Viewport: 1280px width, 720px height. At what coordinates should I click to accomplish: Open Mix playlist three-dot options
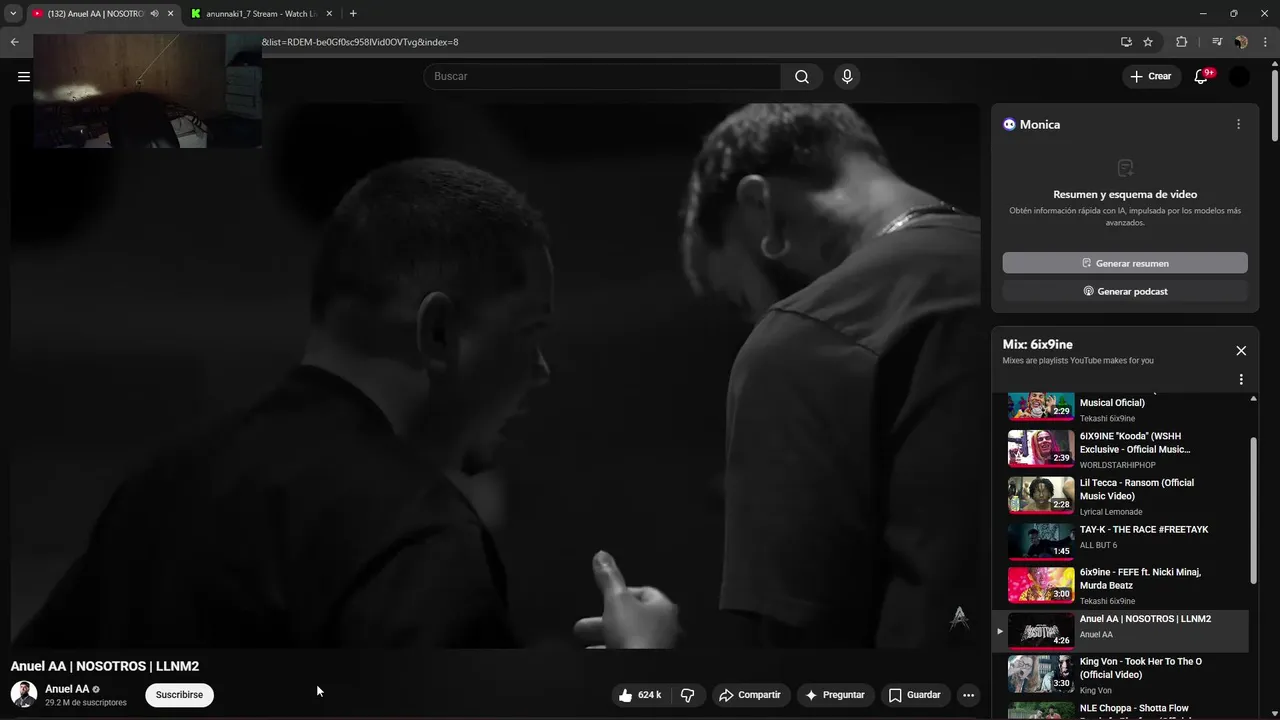tap(1241, 380)
